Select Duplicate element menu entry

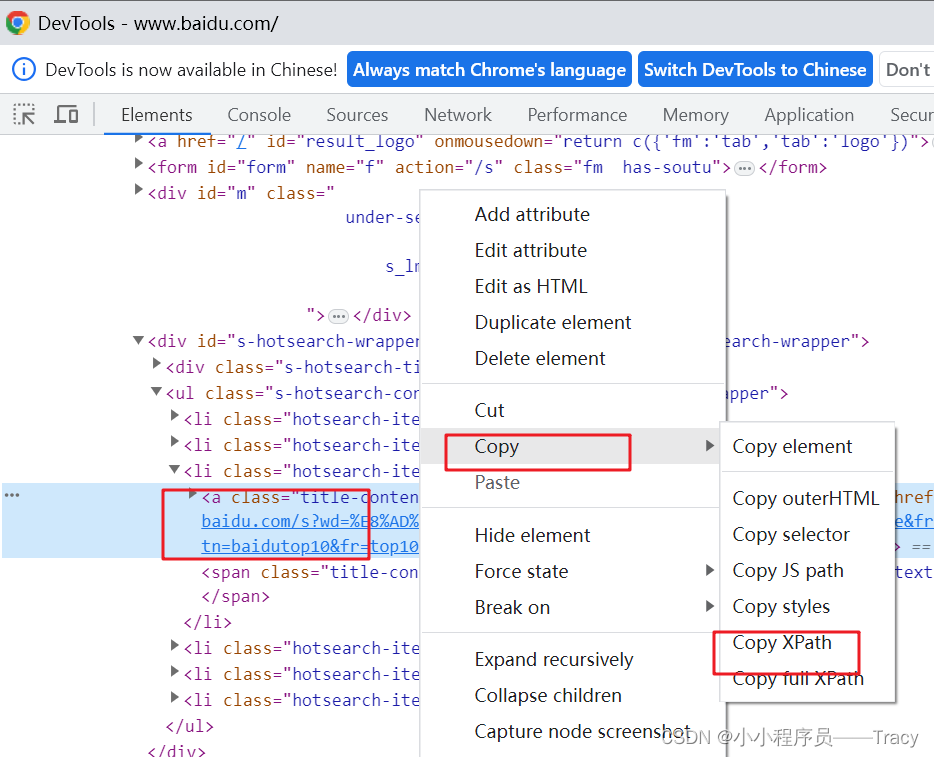573,322
